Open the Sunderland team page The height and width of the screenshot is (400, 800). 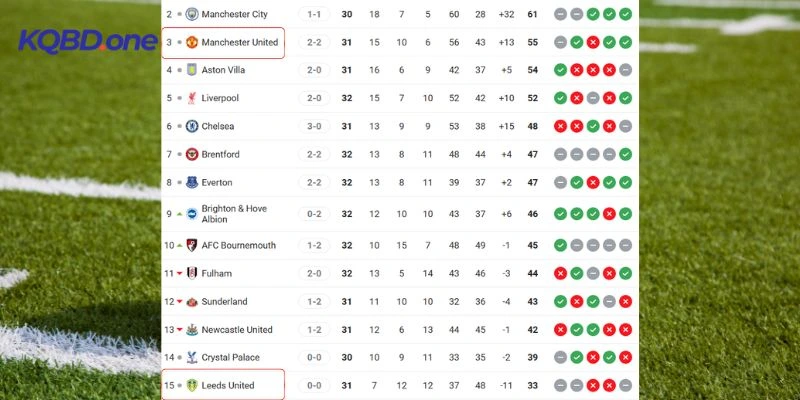226,301
